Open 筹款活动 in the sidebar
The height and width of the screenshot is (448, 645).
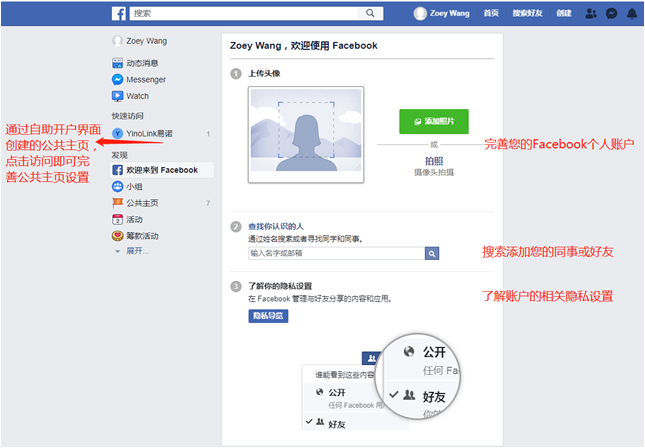tap(142, 236)
